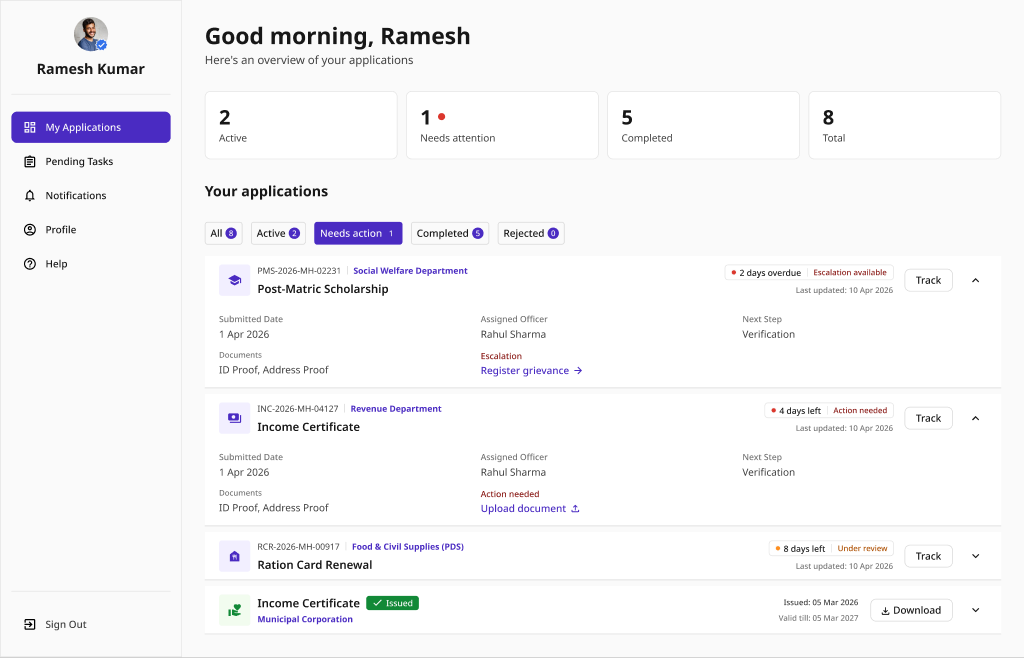
Task: Open the Help section
Action: (x=91, y=264)
